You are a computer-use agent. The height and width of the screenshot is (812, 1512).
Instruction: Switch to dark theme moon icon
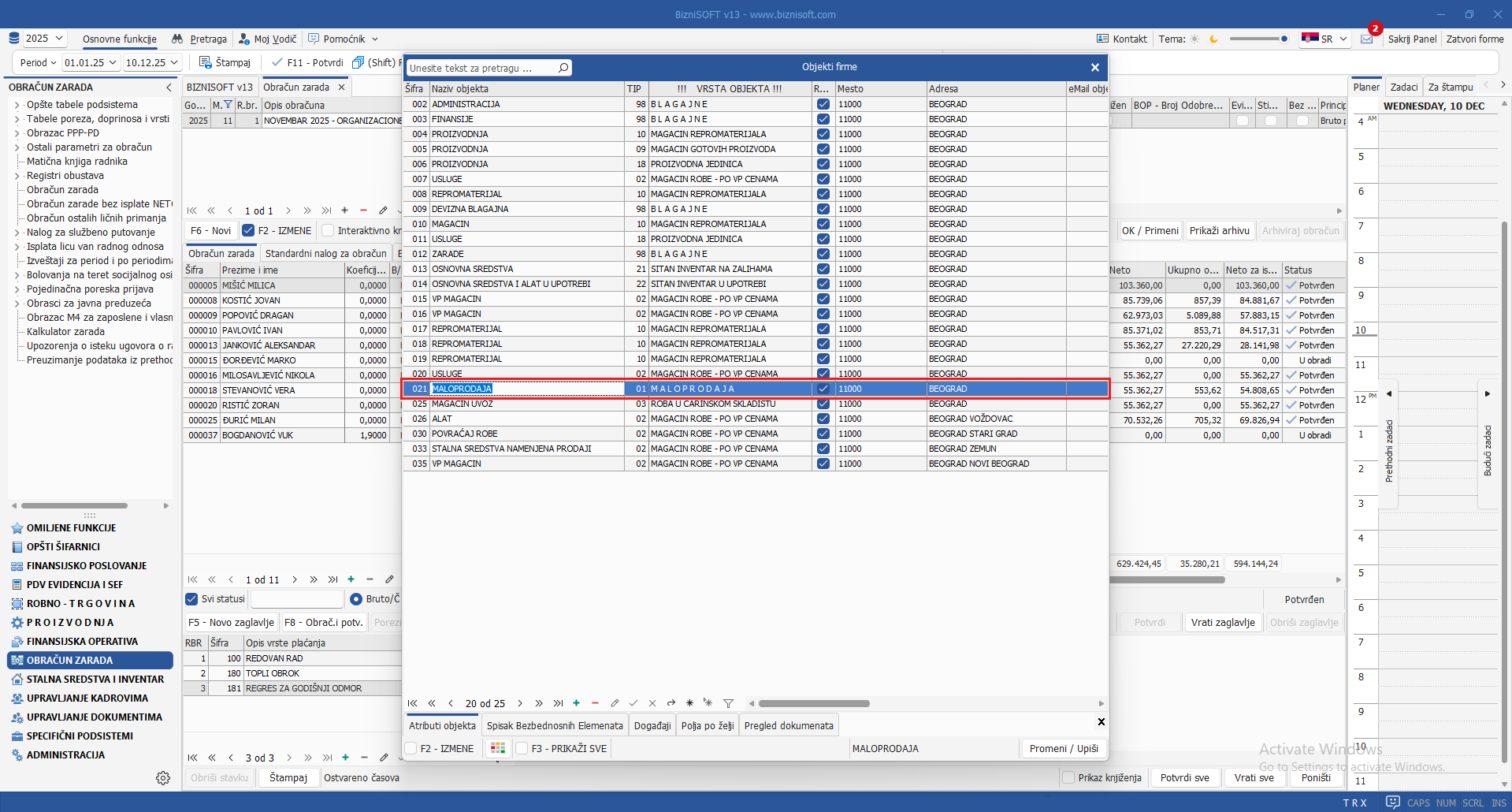[x=1213, y=39]
